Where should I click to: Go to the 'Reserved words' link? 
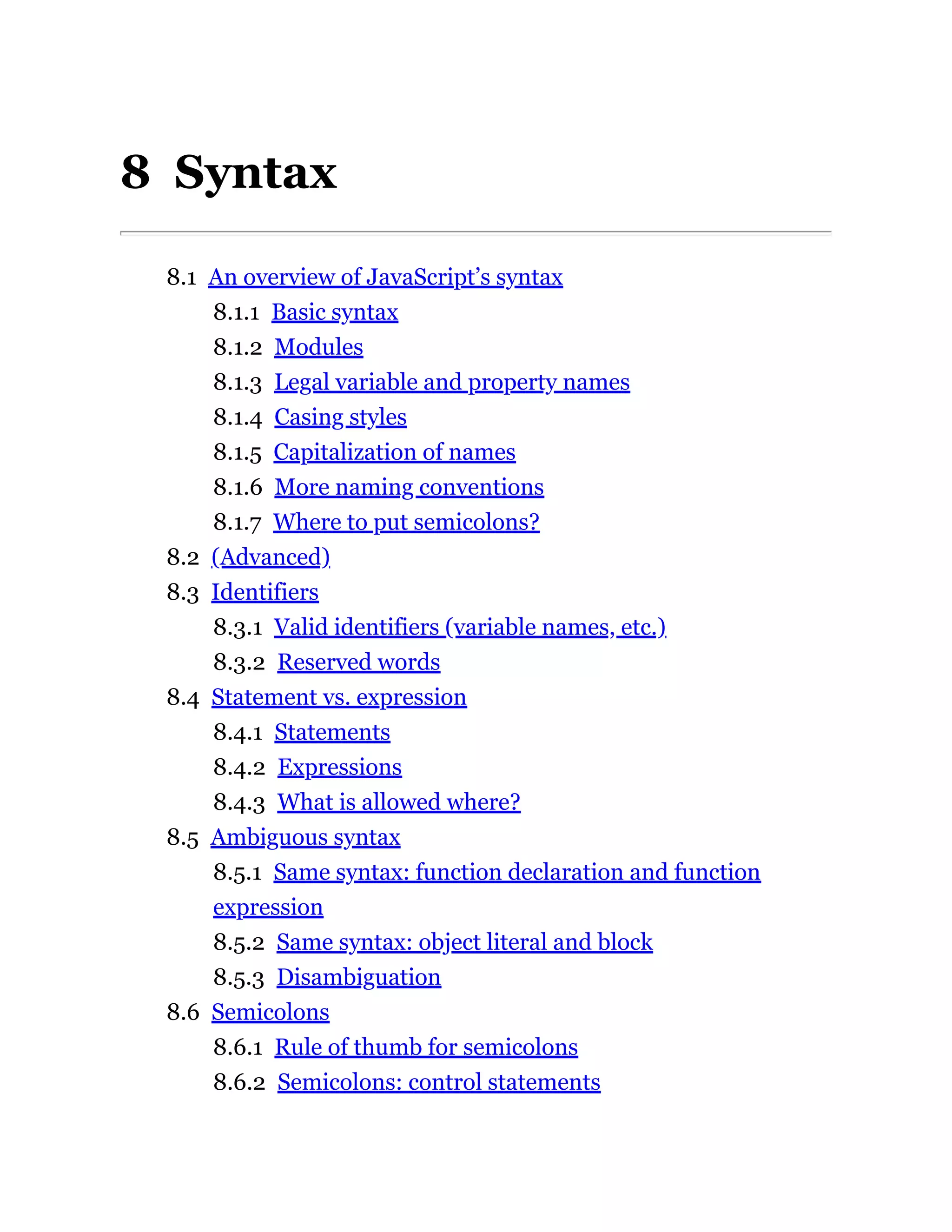(x=359, y=662)
